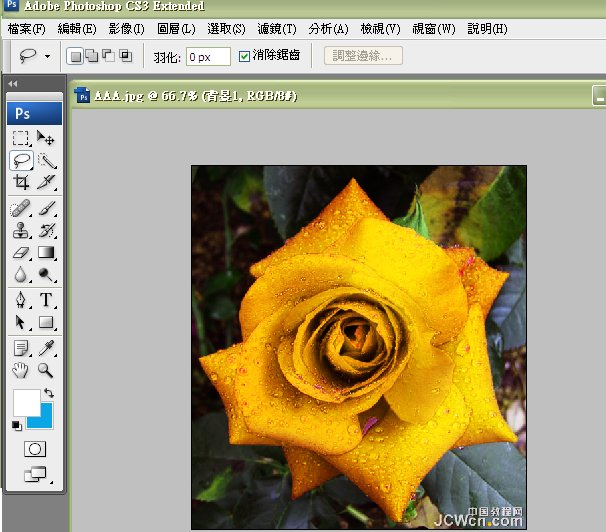Open the Lasso tool preset dropdown
The image size is (606, 532).
click(x=47, y=56)
